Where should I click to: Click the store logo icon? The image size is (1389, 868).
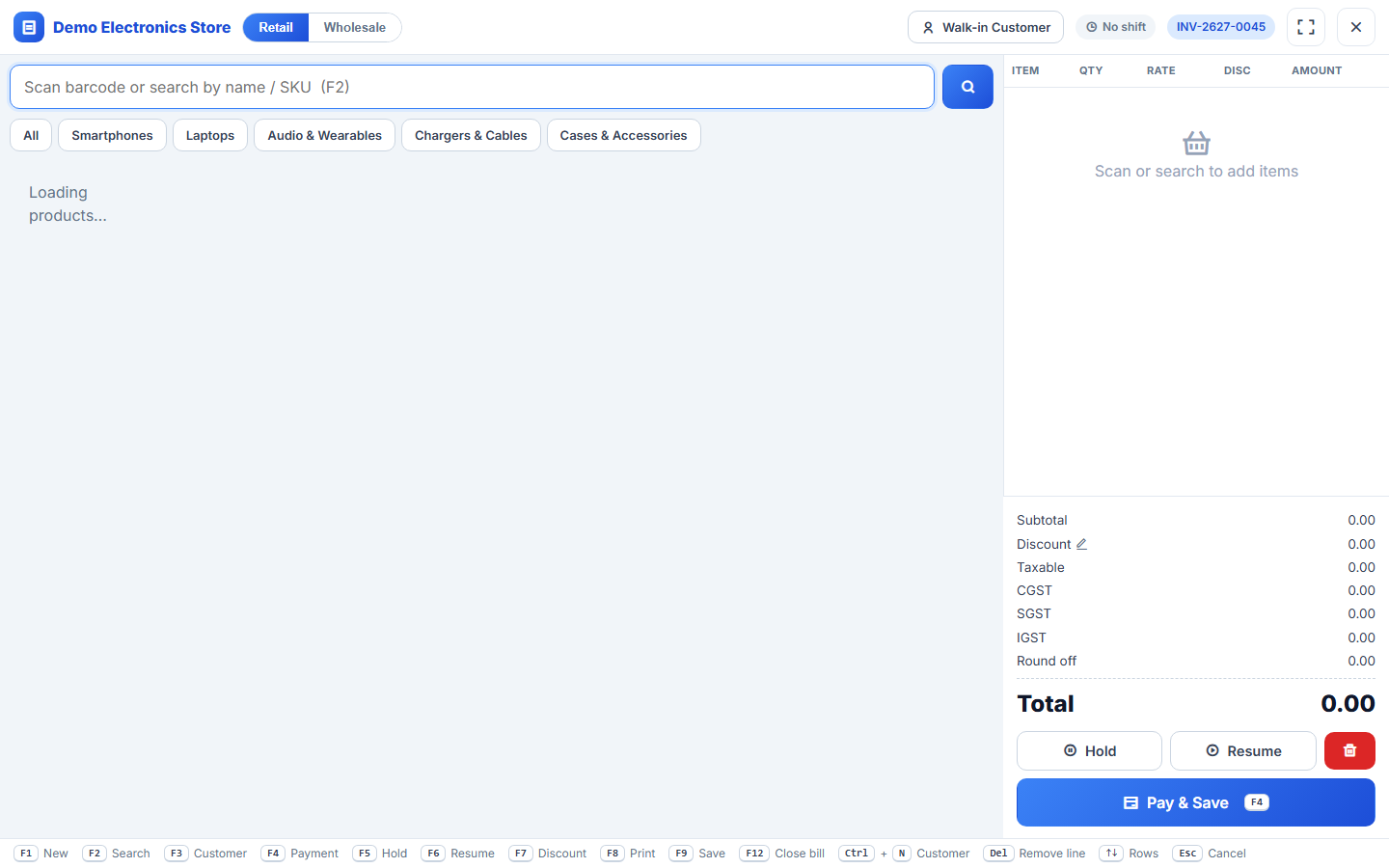29,27
